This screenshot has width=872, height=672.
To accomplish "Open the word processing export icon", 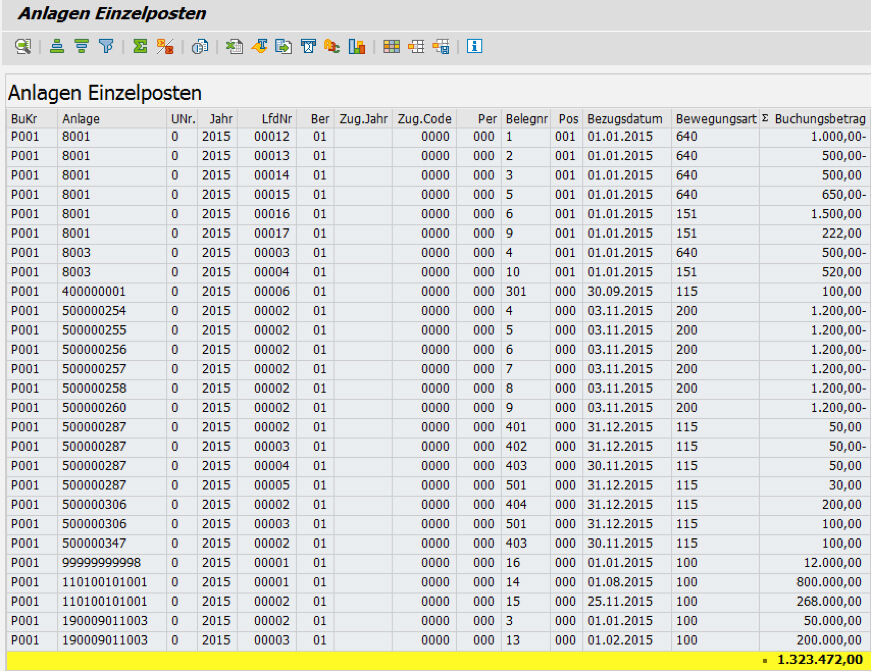I will 259,46.
